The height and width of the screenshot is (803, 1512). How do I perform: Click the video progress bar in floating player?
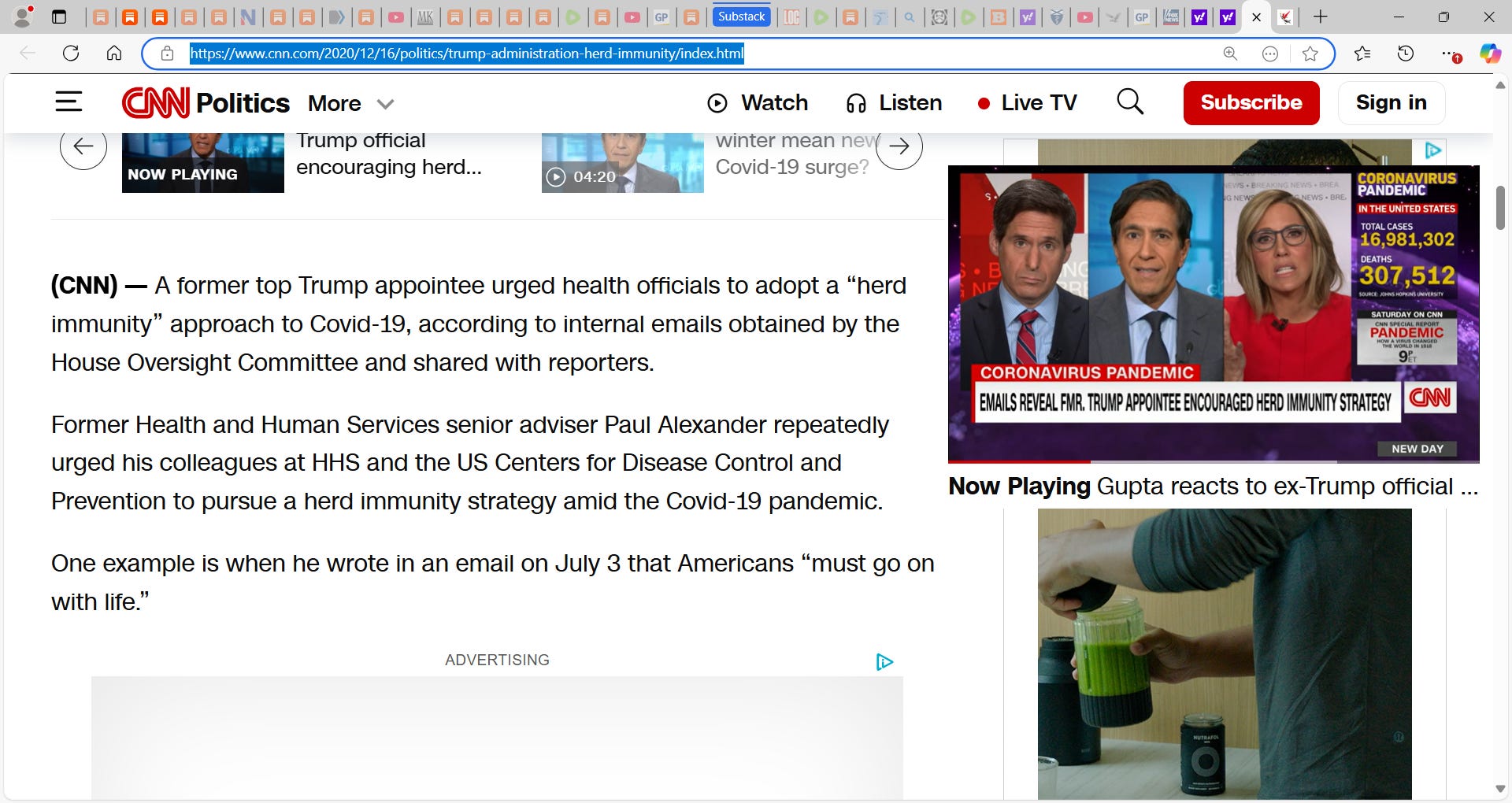(x=1214, y=461)
